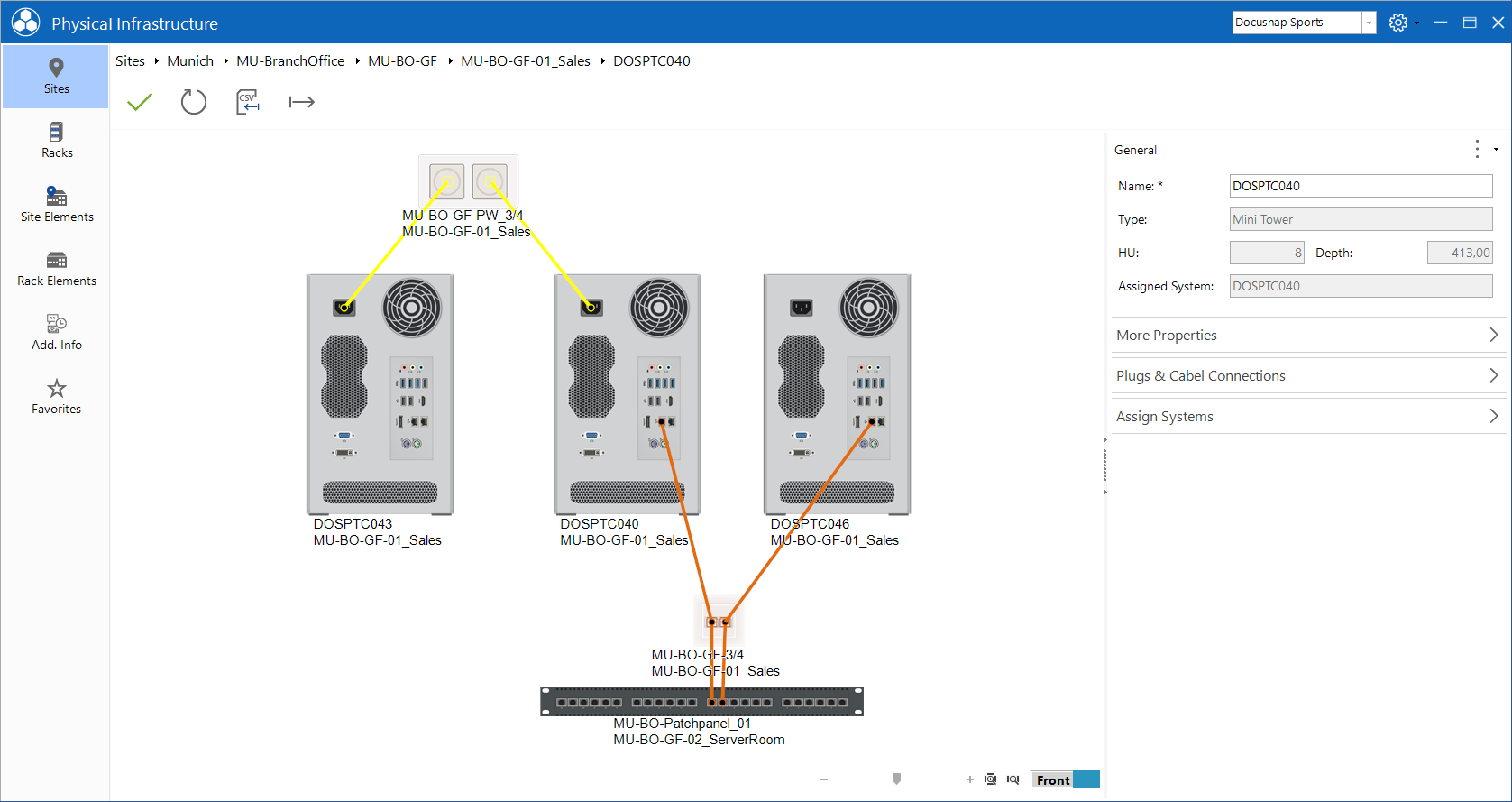Select the DOSPTC040 tower computer
This screenshot has height=802, width=1512.
(627, 394)
